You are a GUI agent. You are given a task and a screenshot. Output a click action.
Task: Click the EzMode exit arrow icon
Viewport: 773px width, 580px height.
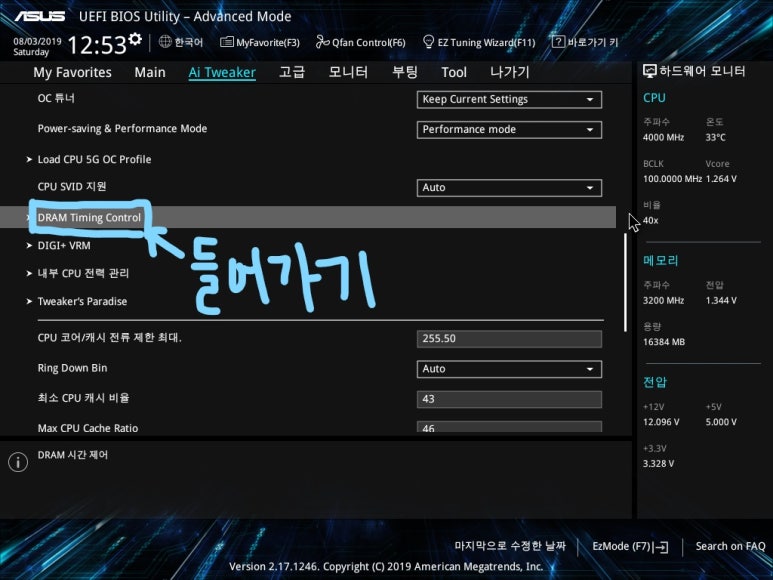pos(661,546)
